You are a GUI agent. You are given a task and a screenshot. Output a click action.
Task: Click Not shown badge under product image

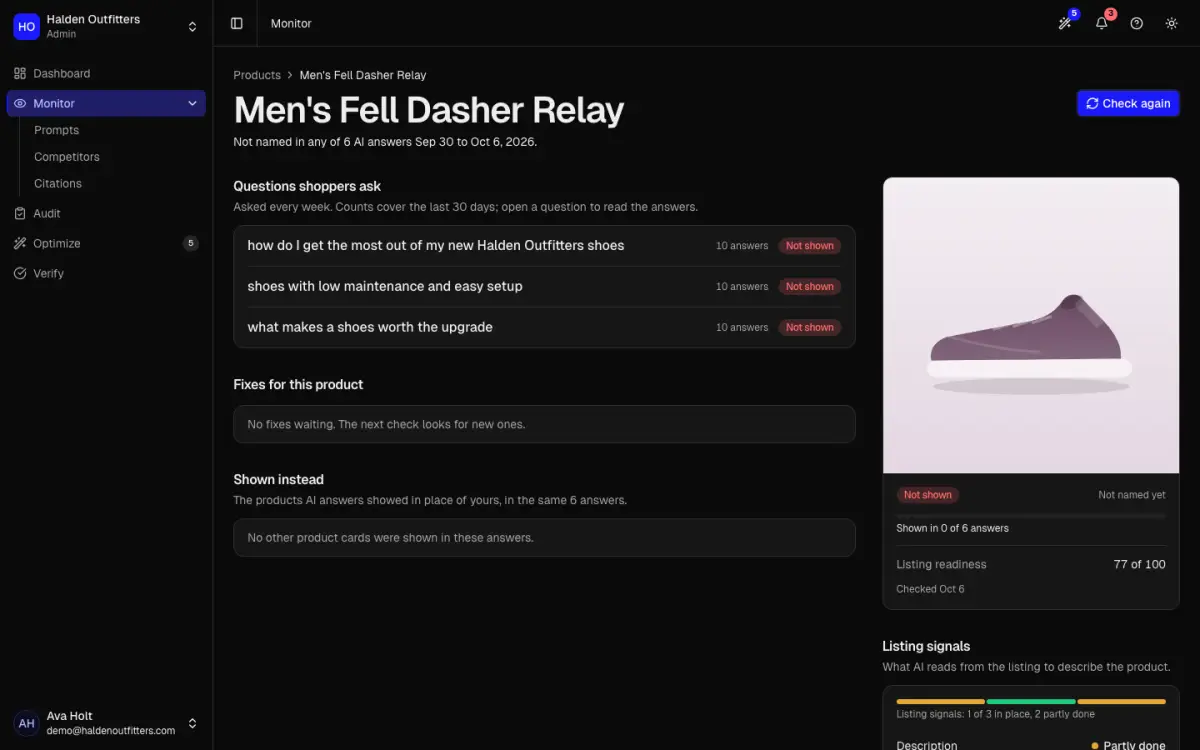(927, 495)
